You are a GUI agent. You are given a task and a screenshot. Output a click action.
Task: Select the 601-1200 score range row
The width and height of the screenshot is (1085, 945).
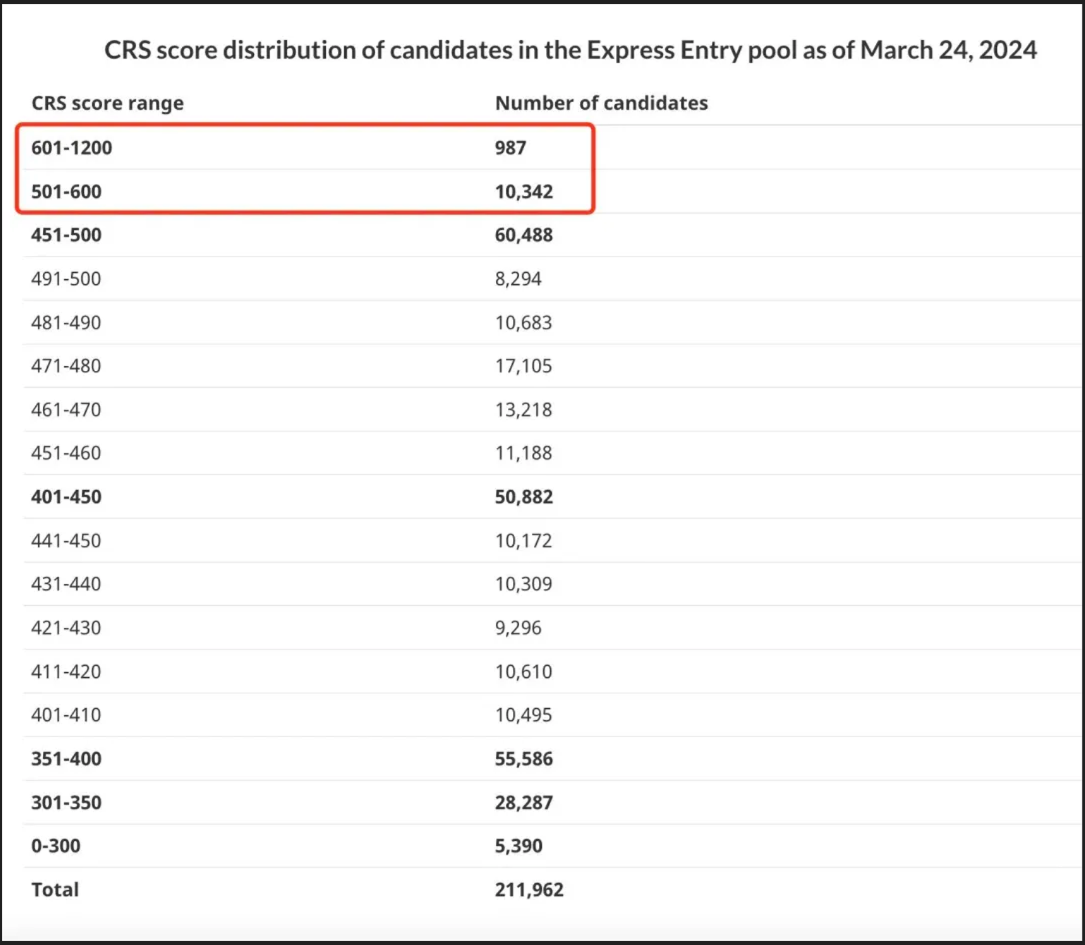[72, 148]
